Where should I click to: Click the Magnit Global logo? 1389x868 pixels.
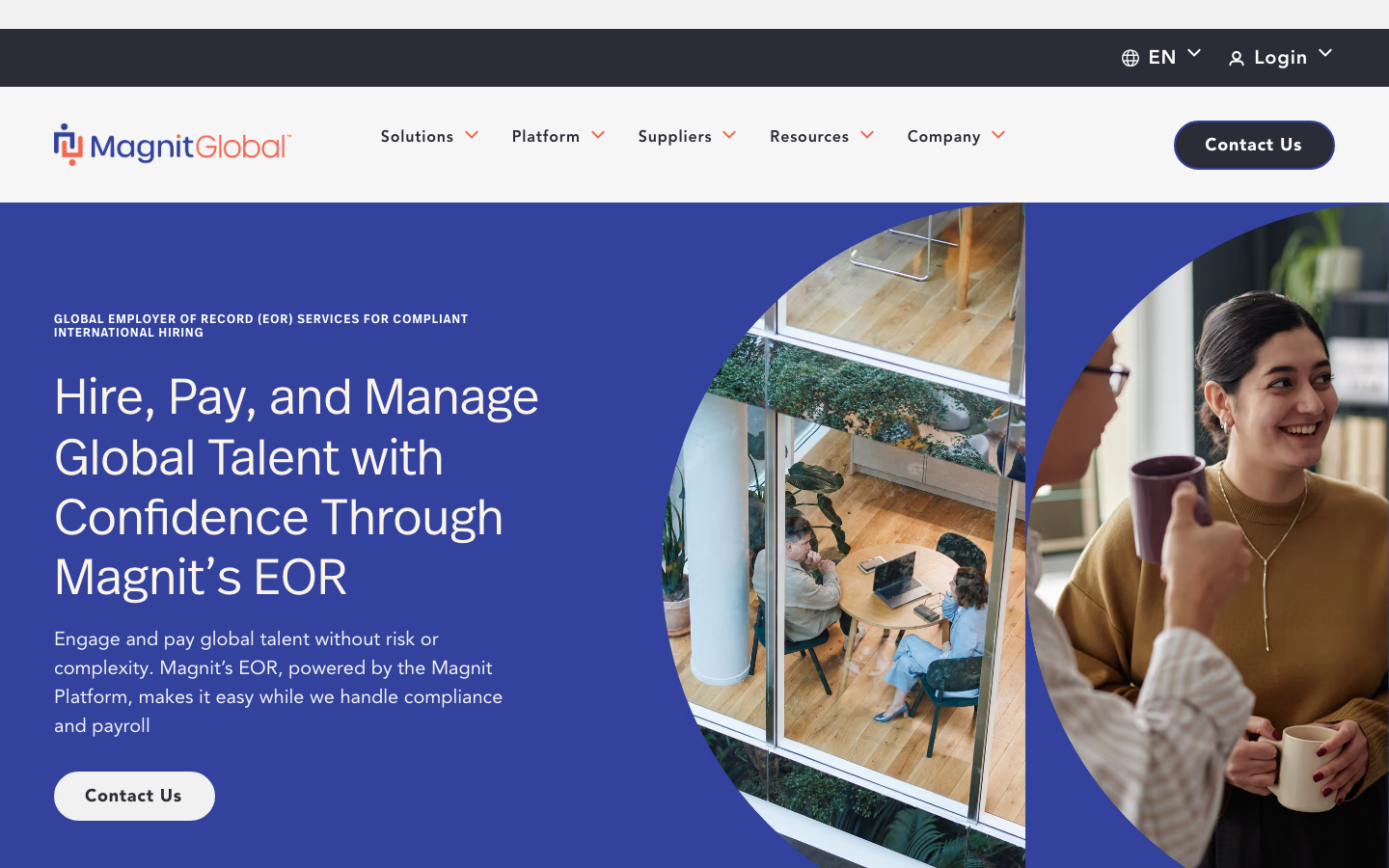tap(173, 145)
